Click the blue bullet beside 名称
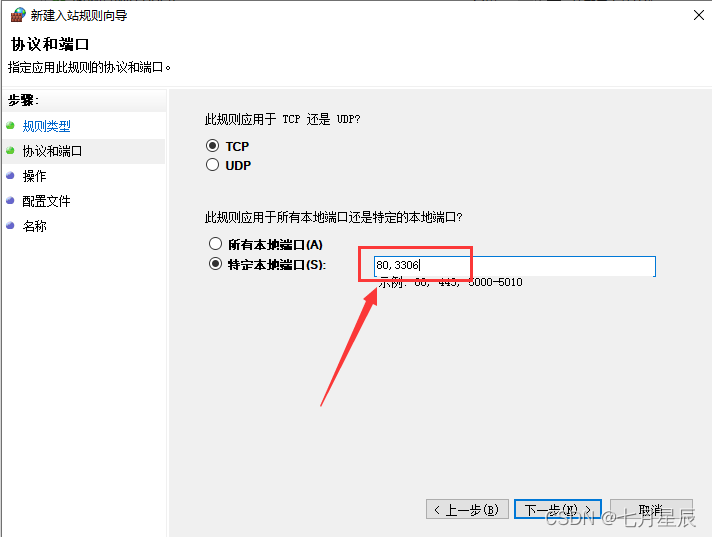Image resolution: width=712 pixels, height=537 pixels. point(10,225)
